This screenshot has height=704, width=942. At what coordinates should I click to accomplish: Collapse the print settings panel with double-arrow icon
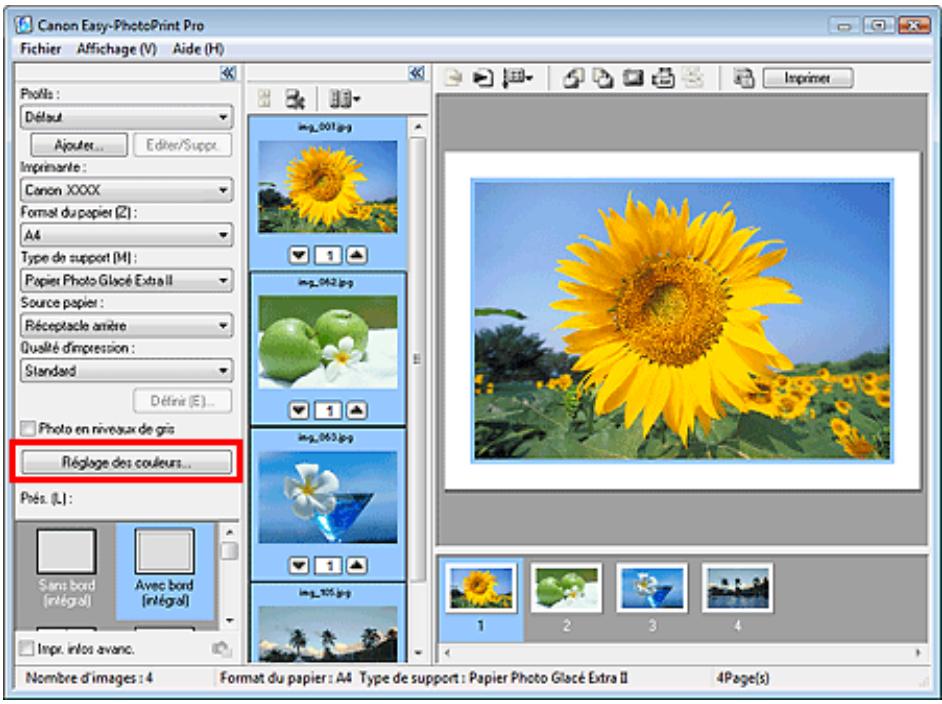[228, 73]
